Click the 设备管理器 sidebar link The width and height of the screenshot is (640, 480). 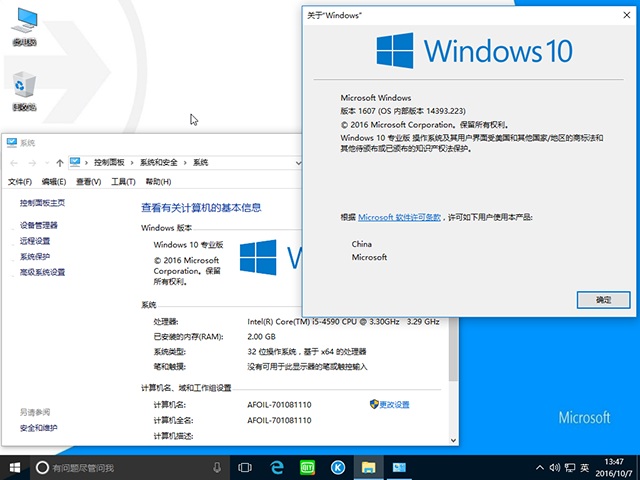39,226
